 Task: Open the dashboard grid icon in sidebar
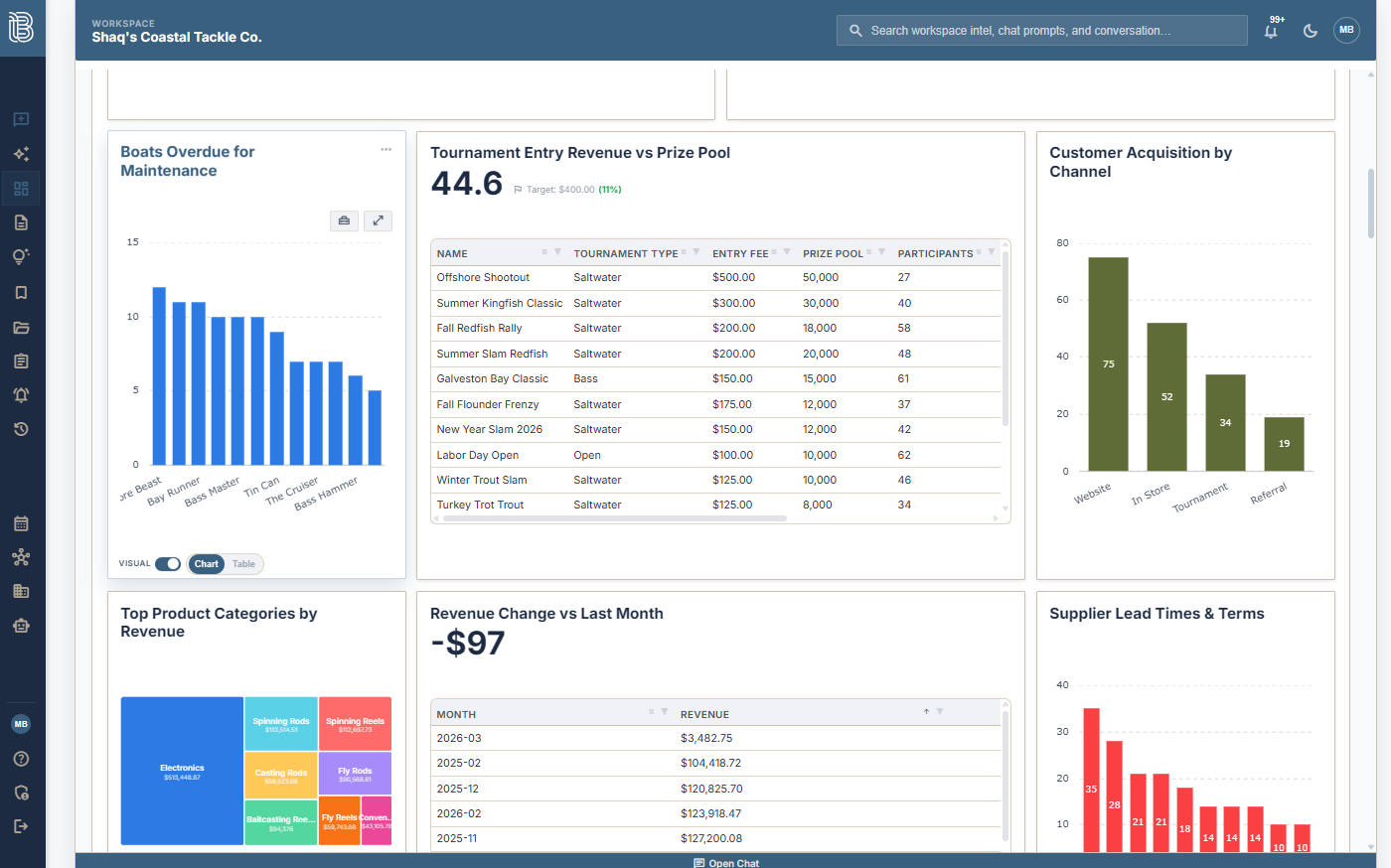click(x=21, y=188)
